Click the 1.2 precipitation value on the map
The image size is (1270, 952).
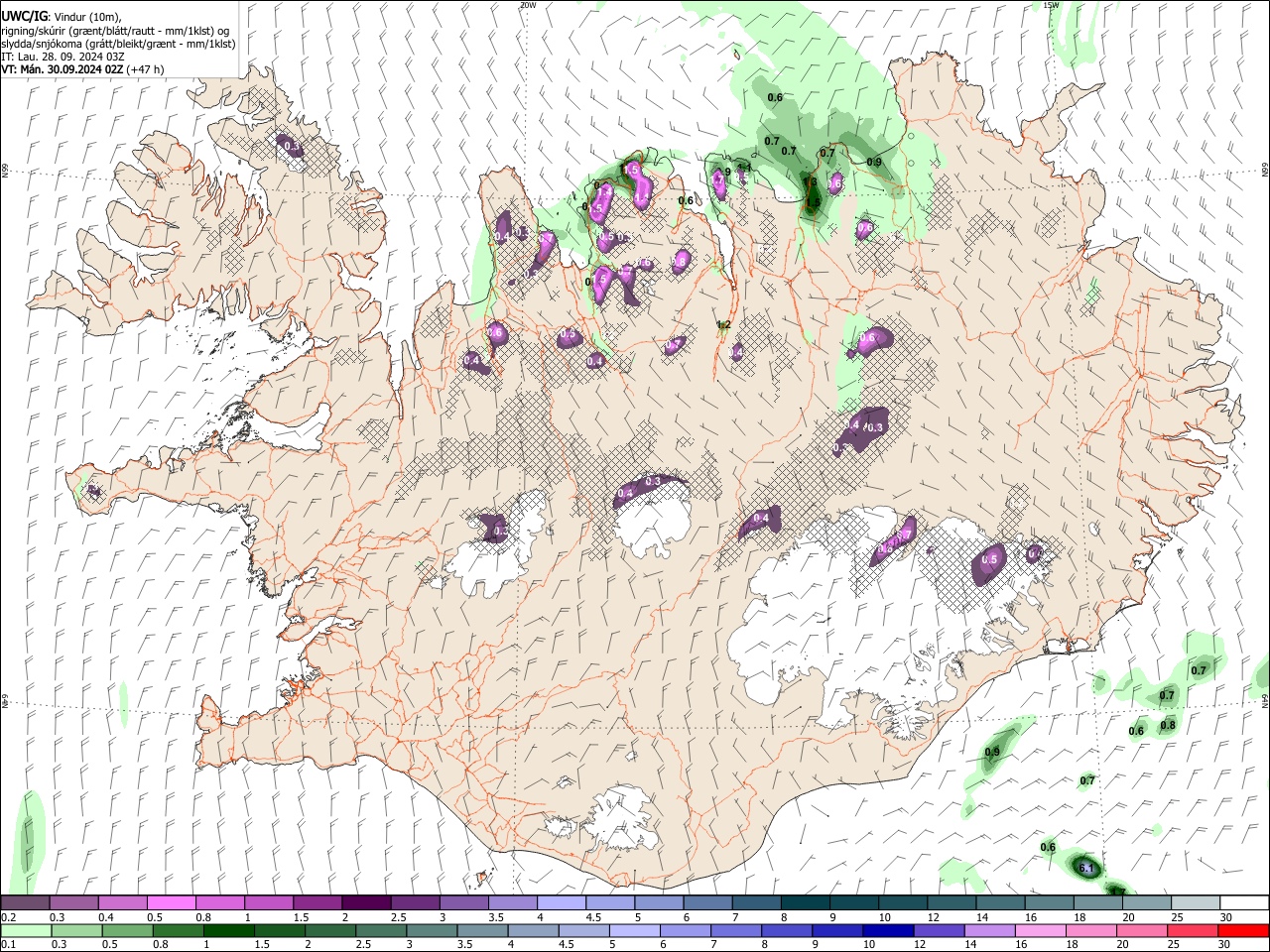click(723, 324)
